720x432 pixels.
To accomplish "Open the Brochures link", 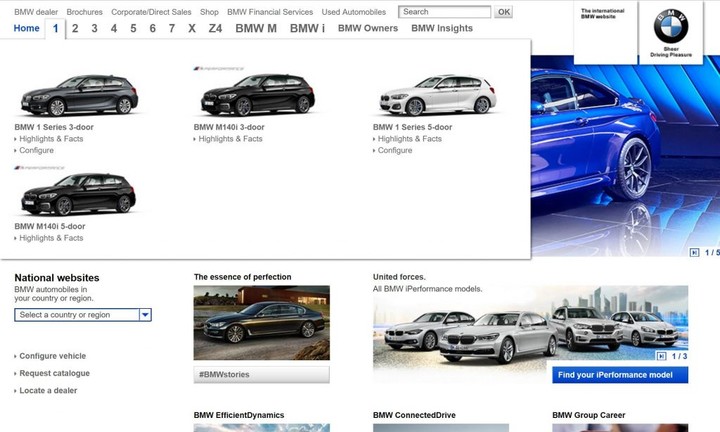I will click(x=84, y=12).
